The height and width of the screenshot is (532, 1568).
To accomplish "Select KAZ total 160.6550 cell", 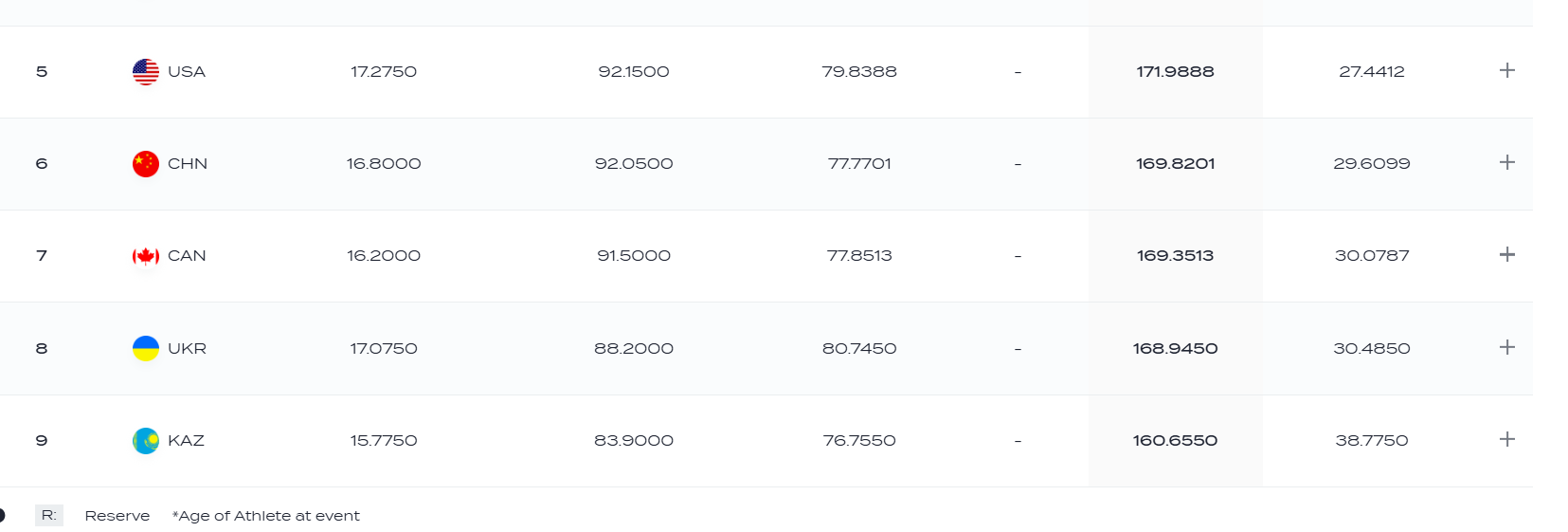I will (1175, 441).
